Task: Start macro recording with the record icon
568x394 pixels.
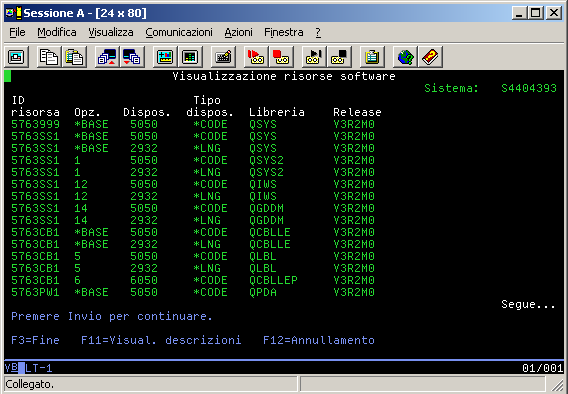Action: [x=256, y=57]
